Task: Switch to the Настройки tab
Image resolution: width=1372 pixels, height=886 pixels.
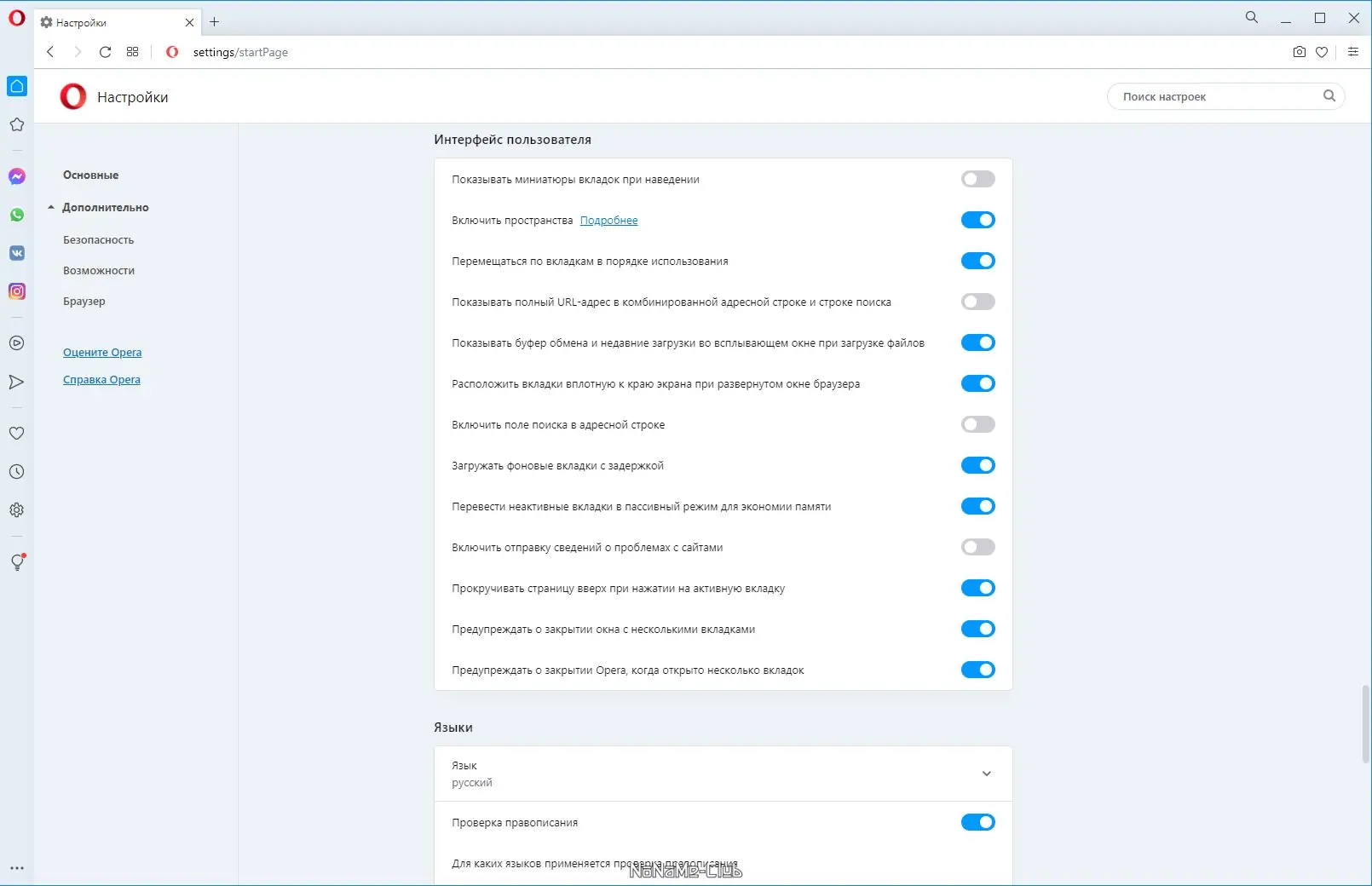Action: 111,22
